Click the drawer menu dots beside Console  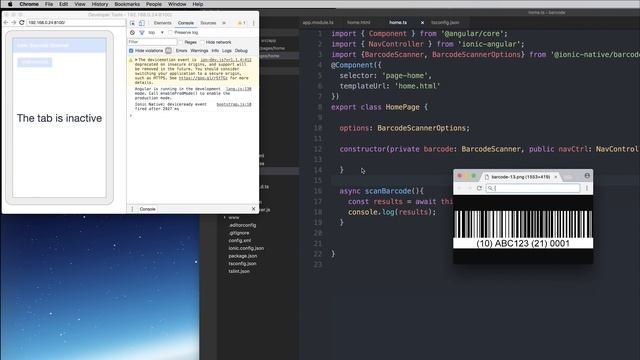tap(132, 209)
